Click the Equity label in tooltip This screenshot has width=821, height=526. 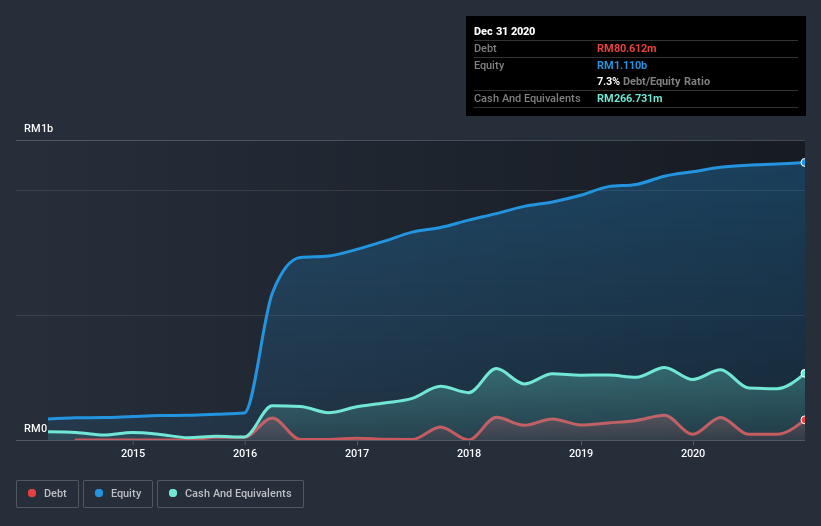(x=489, y=65)
